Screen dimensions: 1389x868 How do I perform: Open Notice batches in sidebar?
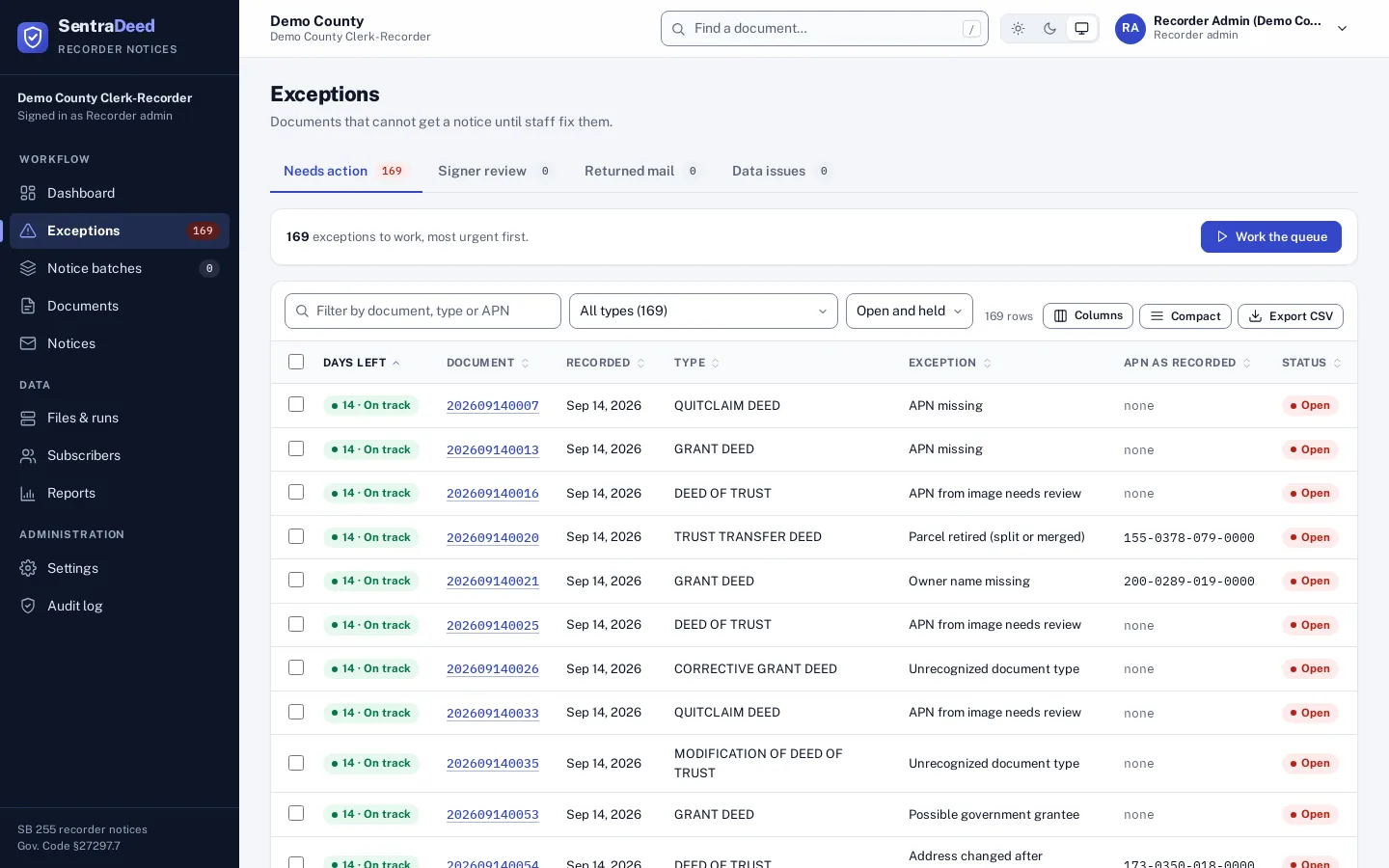(x=120, y=268)
